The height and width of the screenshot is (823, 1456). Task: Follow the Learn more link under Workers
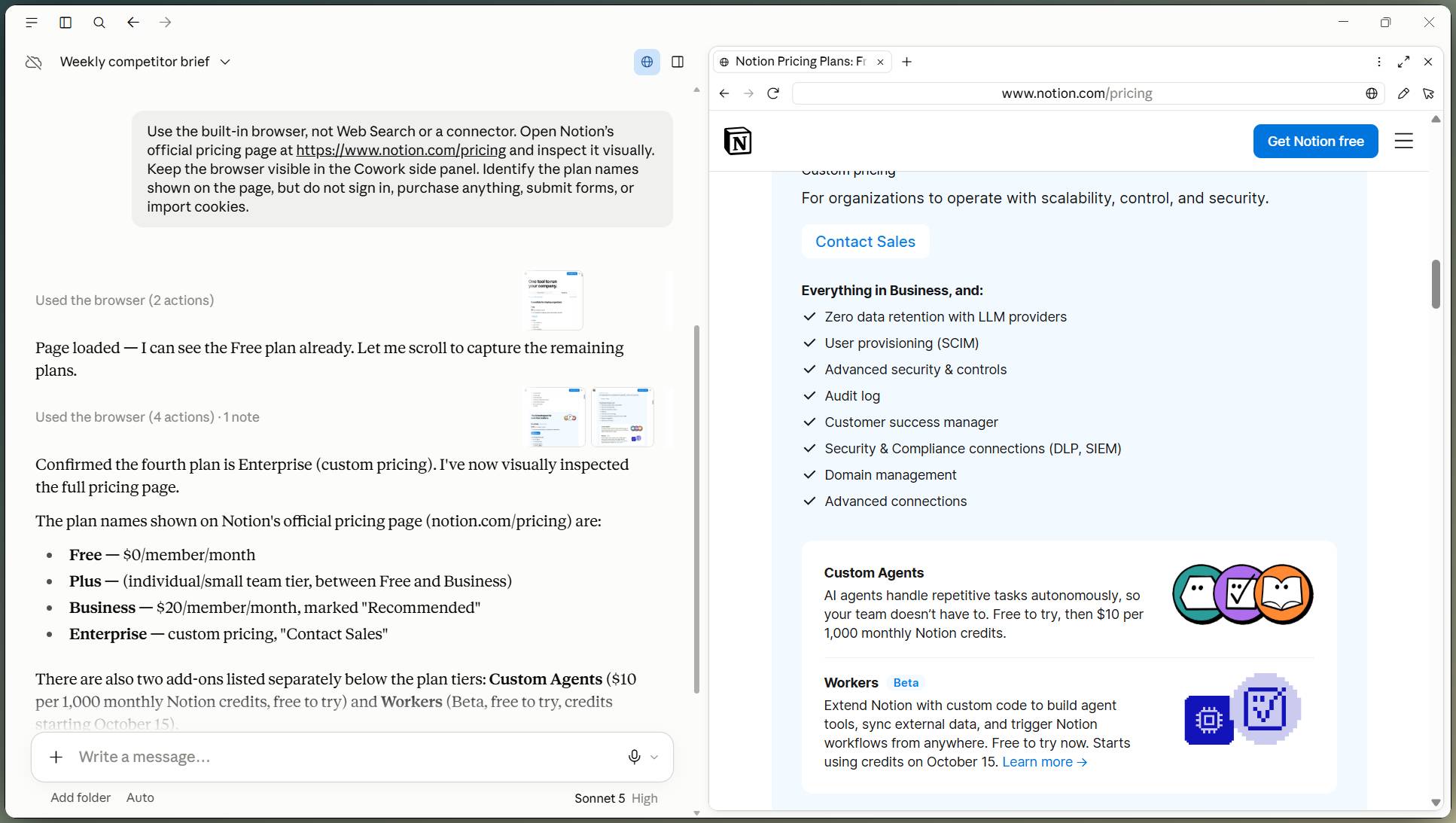[x=1044, y=762]
